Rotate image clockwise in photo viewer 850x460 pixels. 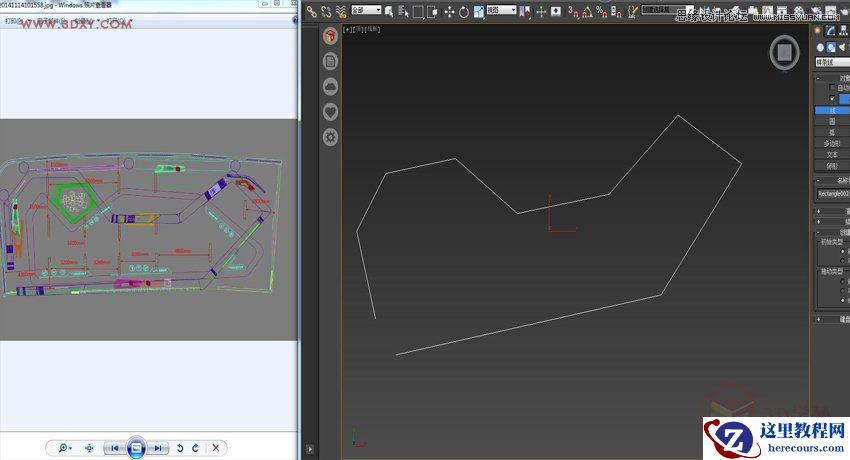pos(194,448)
